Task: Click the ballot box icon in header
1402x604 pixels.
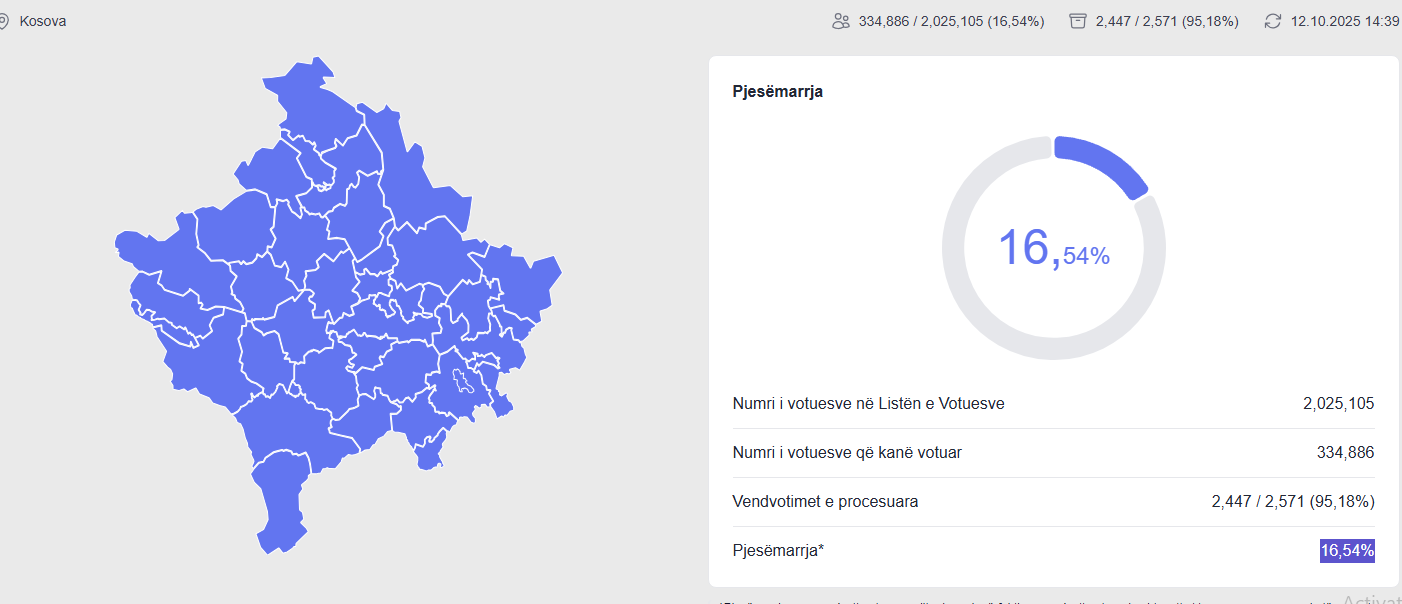Action: (1077, 21)
